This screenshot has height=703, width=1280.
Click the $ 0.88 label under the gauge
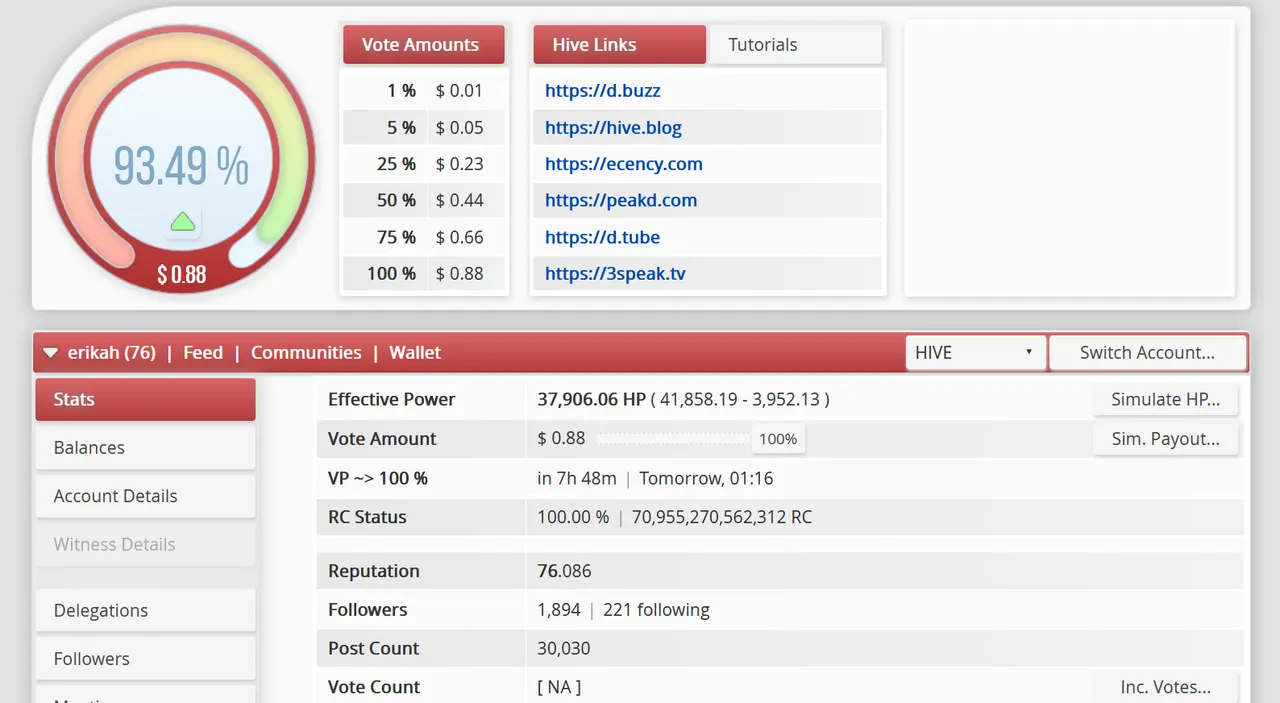[181, 274]
